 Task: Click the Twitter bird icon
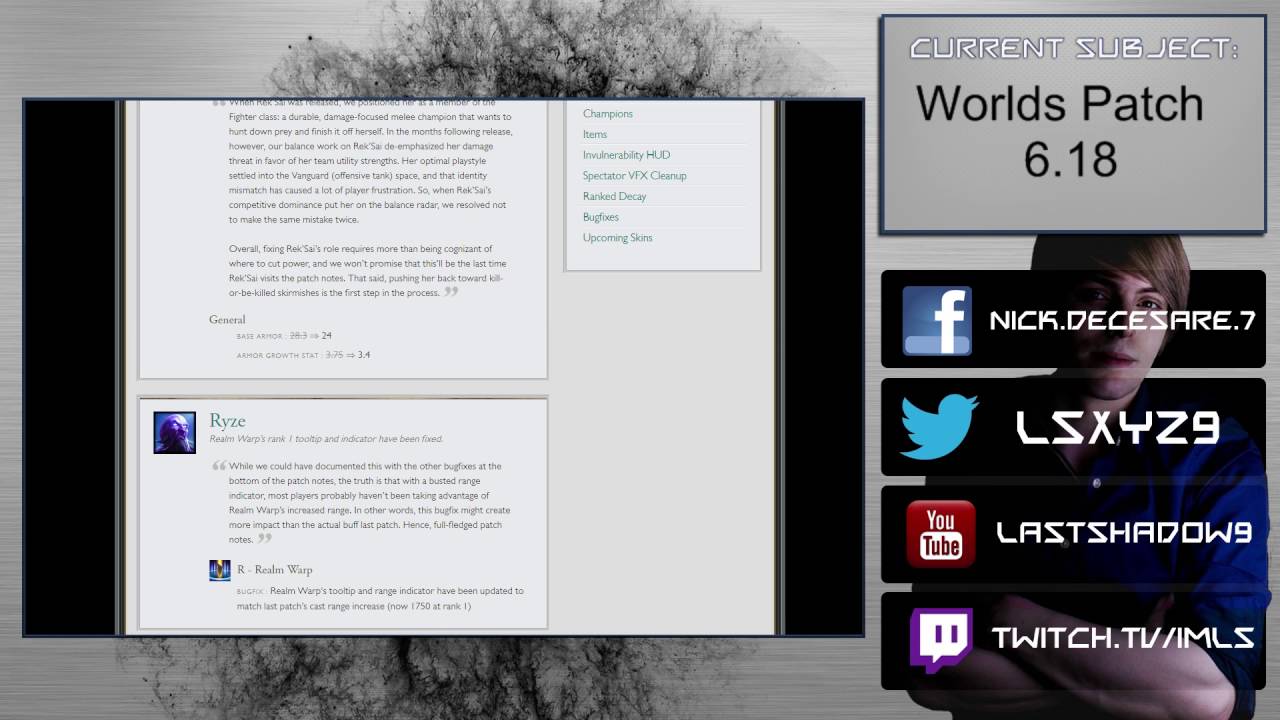(939, 427)
